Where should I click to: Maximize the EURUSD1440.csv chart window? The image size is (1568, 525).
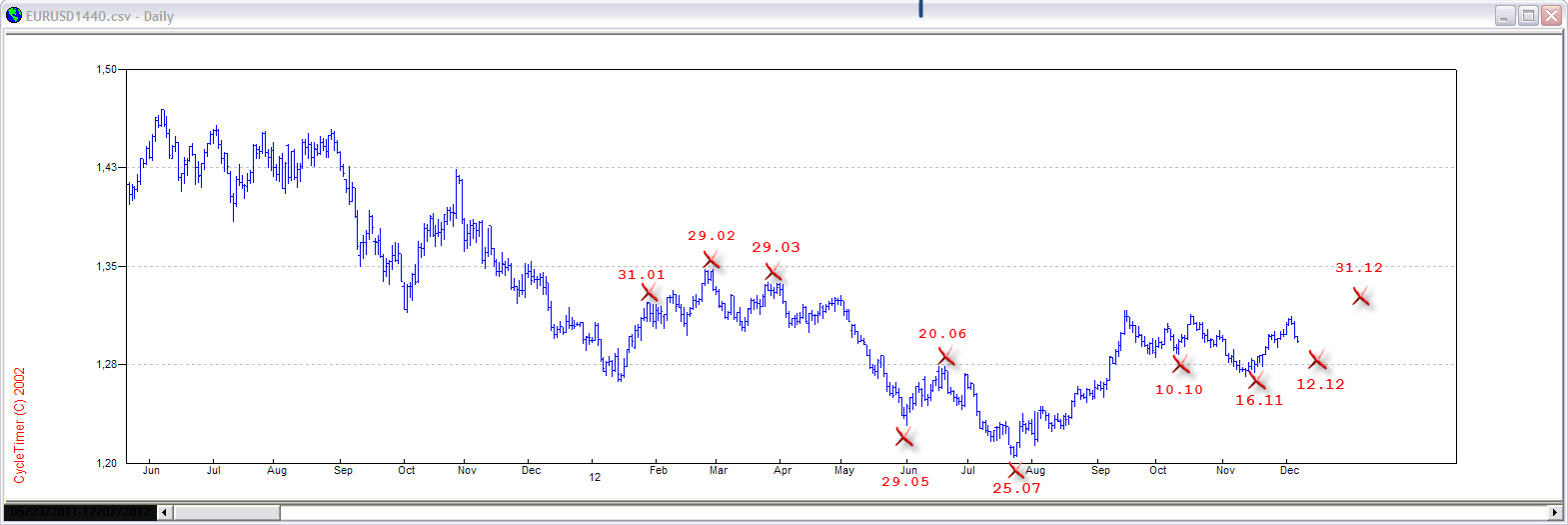click(x=1528, y=15)
